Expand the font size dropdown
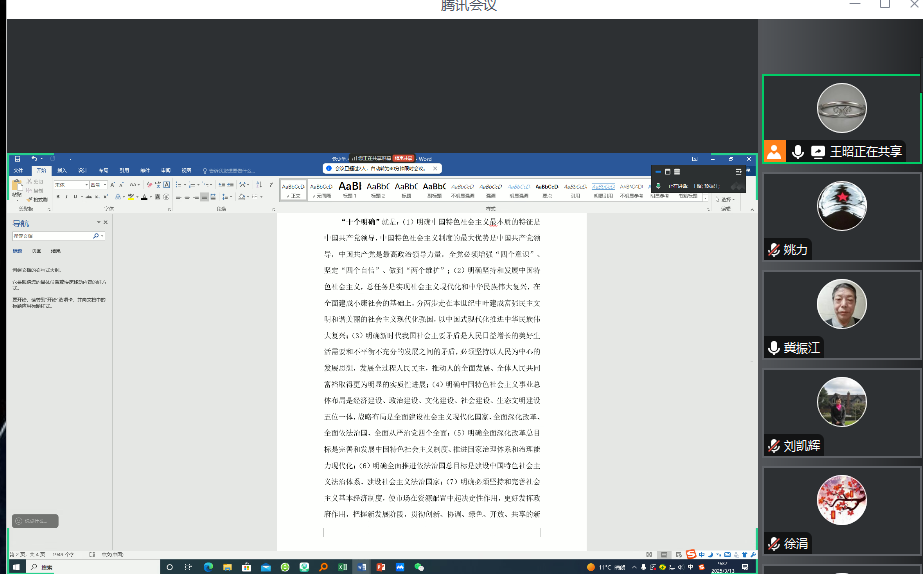 pyautogui.click(x=107, y=185)
